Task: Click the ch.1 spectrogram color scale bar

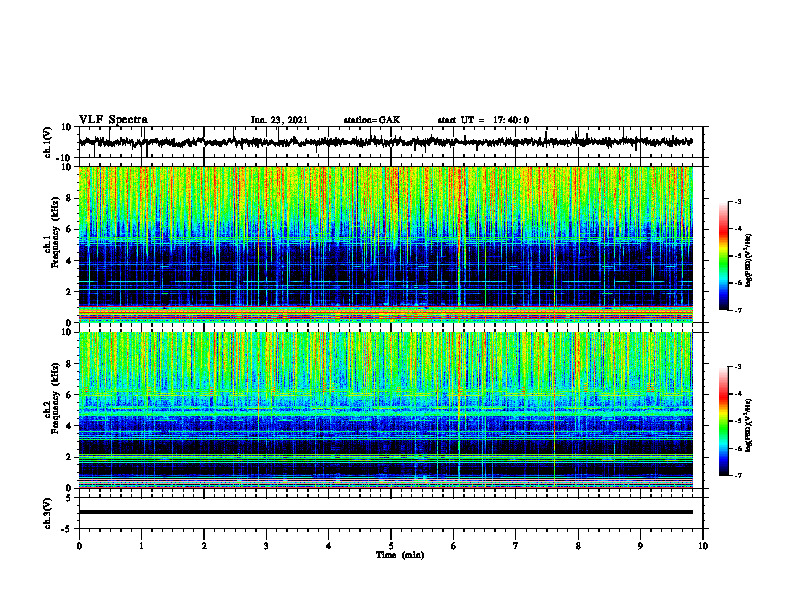Action: click(724, 256)
